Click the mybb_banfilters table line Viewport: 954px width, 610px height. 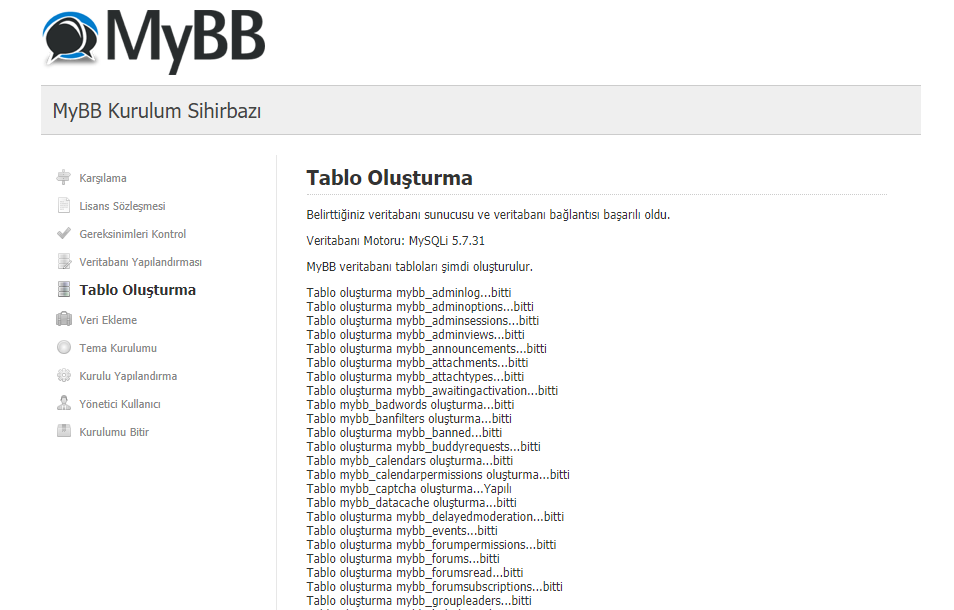409,418
